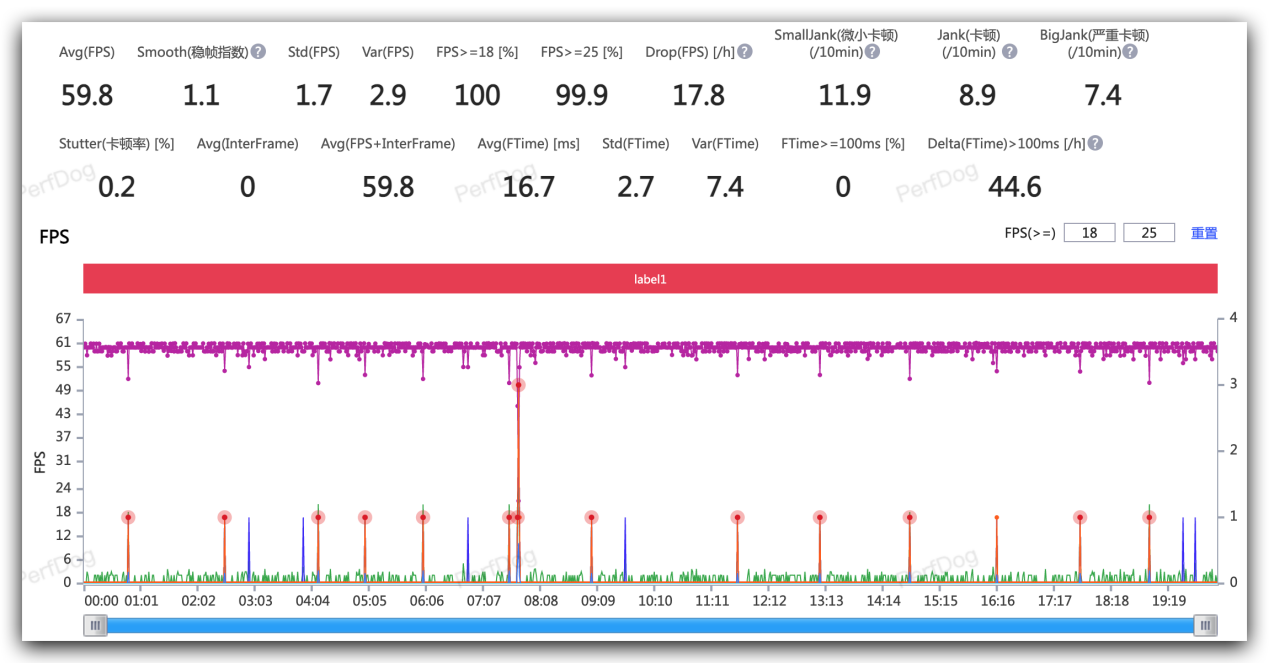Screen dimensions: 1269x663
Task: Click the Drop(FPS) value 17.8
Action: (x=699, y=96)
